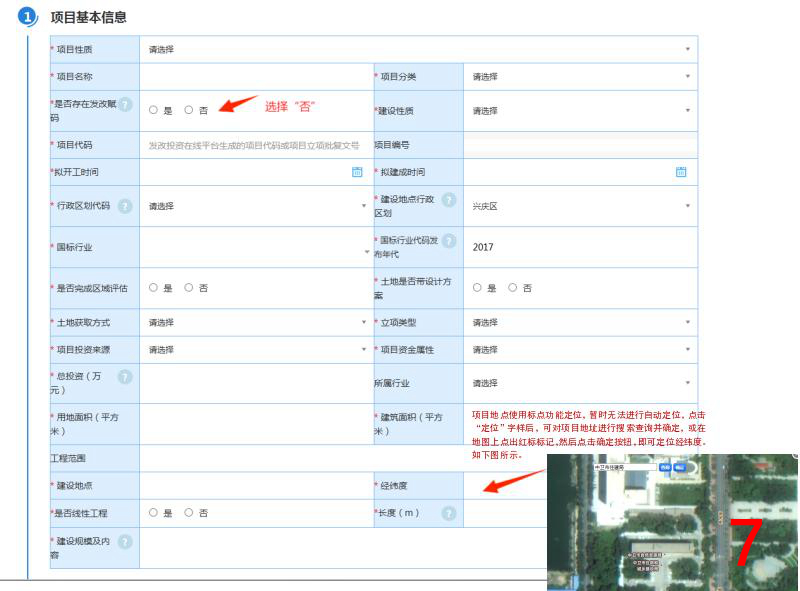
Task: Expand 建设地点行政区划 dropdown showing 兴庆区
Action: (x=580, y=206)
